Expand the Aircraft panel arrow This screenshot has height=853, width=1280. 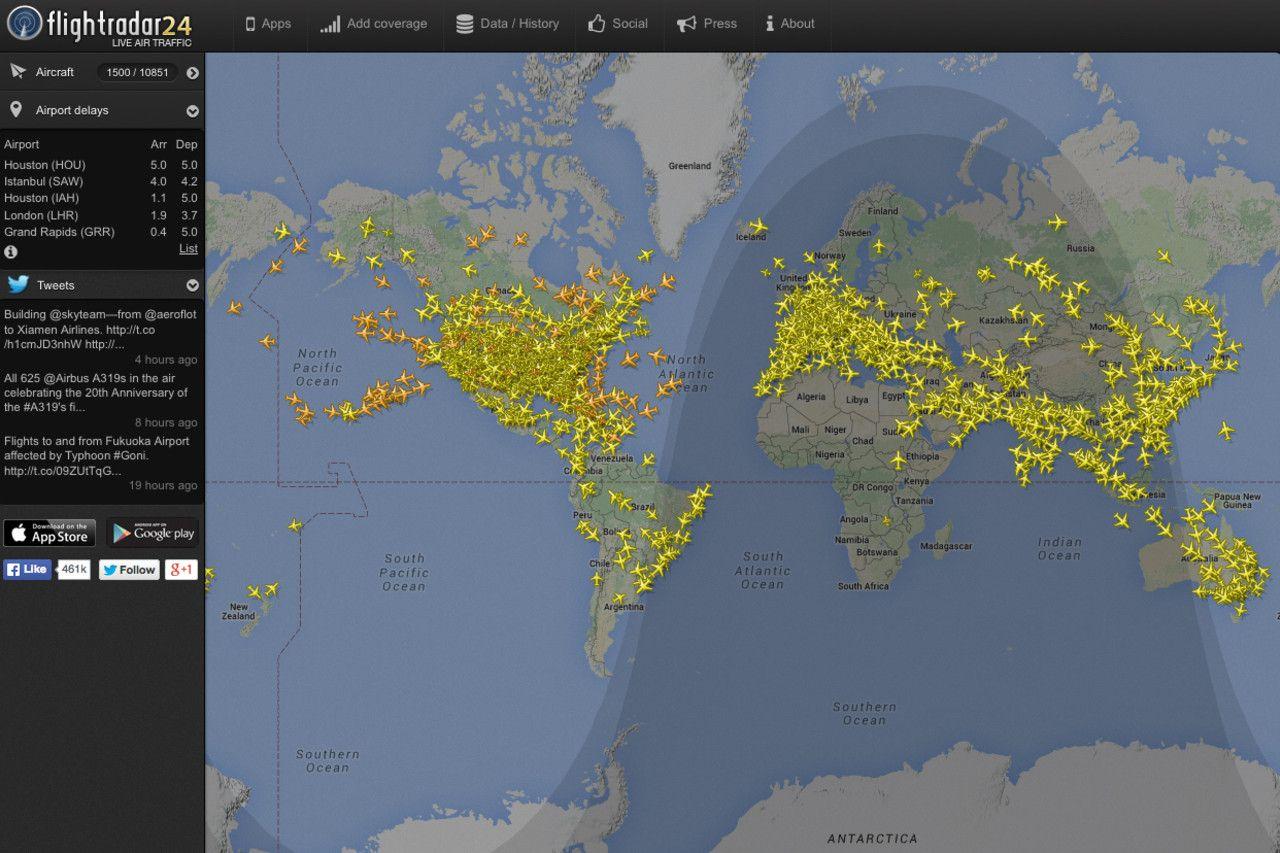tap(192, 73)
